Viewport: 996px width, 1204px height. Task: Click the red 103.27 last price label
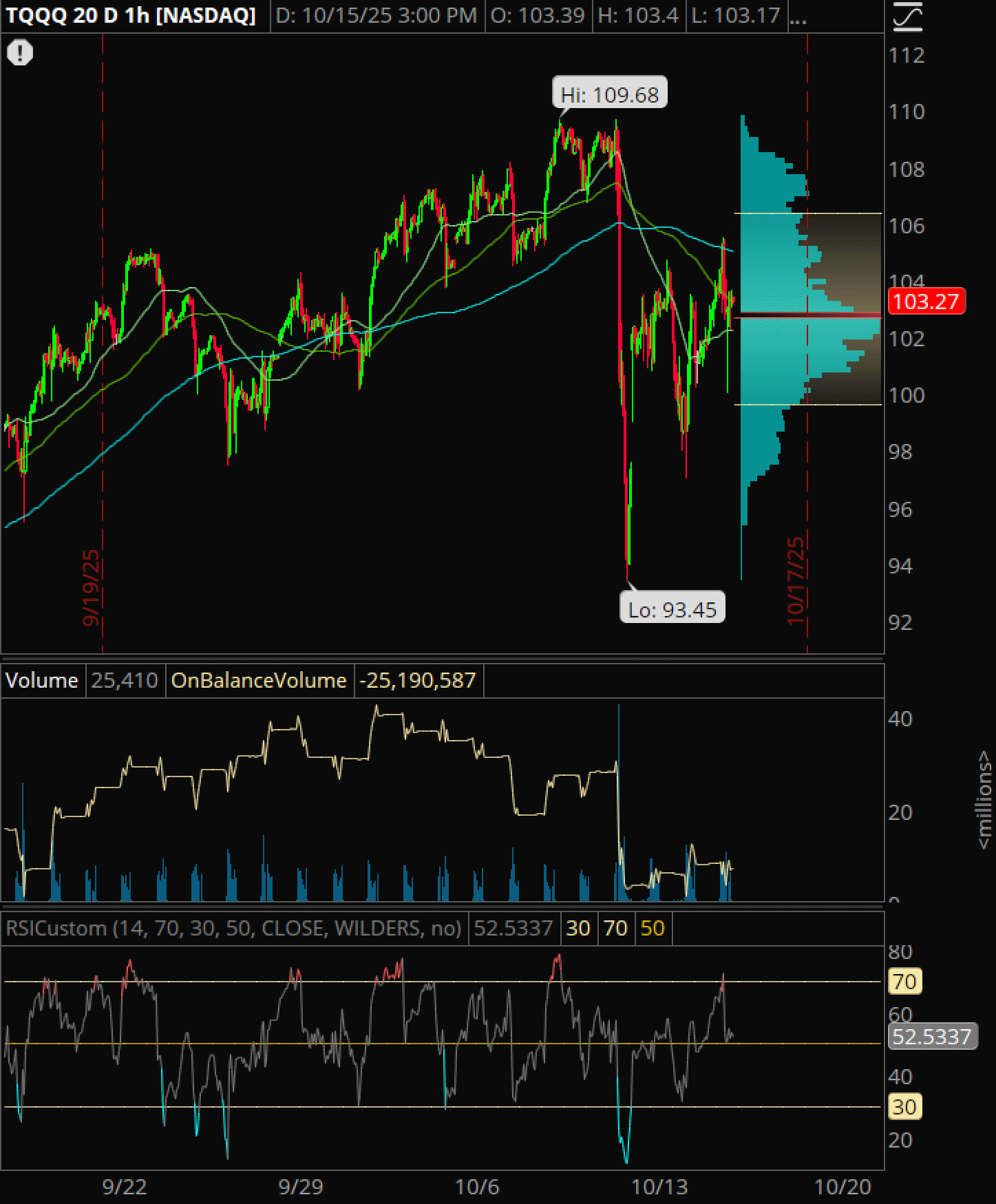click(926, 301)
